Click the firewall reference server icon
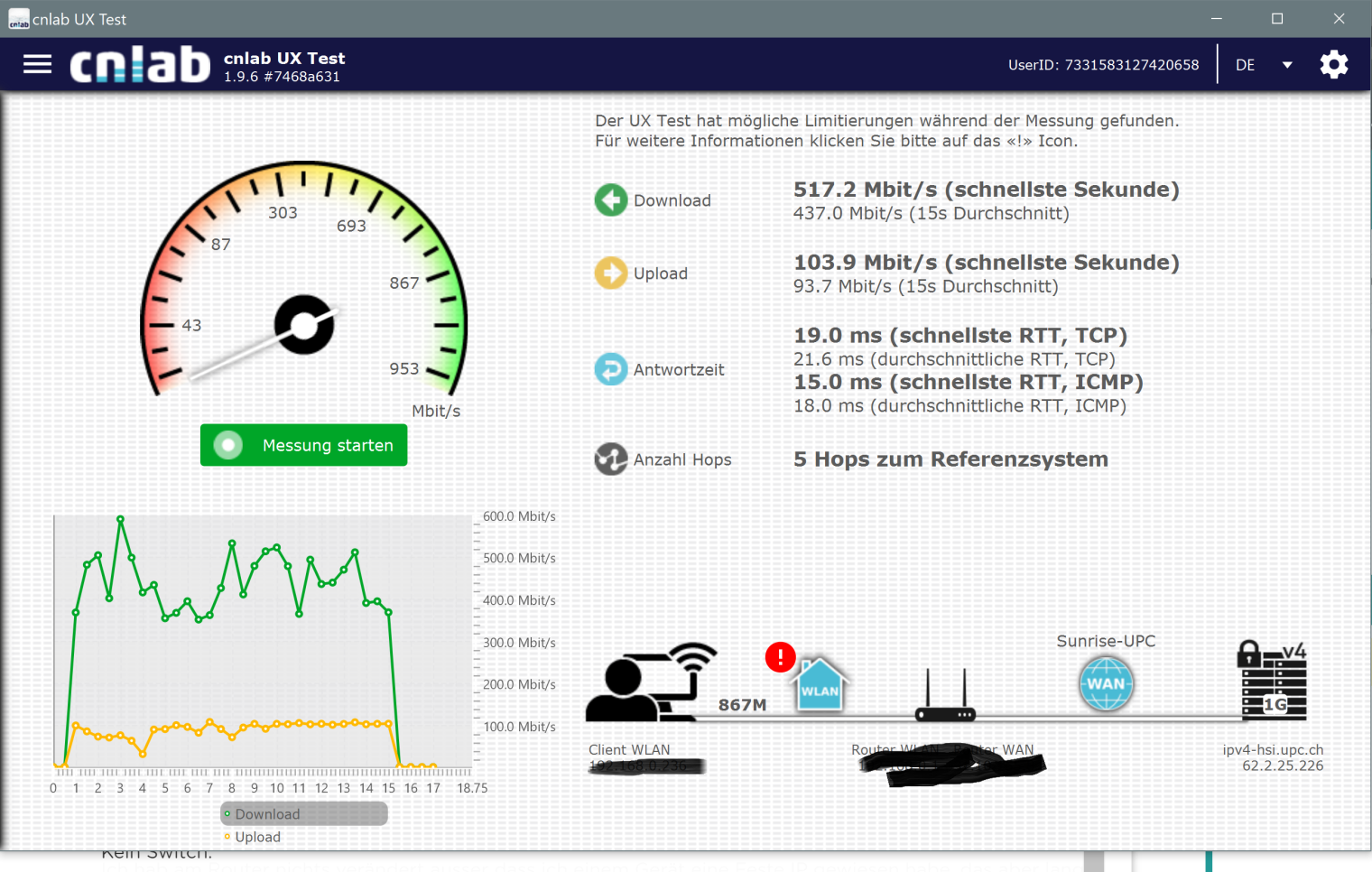 pyautogui.click(x=1273, y=682)
